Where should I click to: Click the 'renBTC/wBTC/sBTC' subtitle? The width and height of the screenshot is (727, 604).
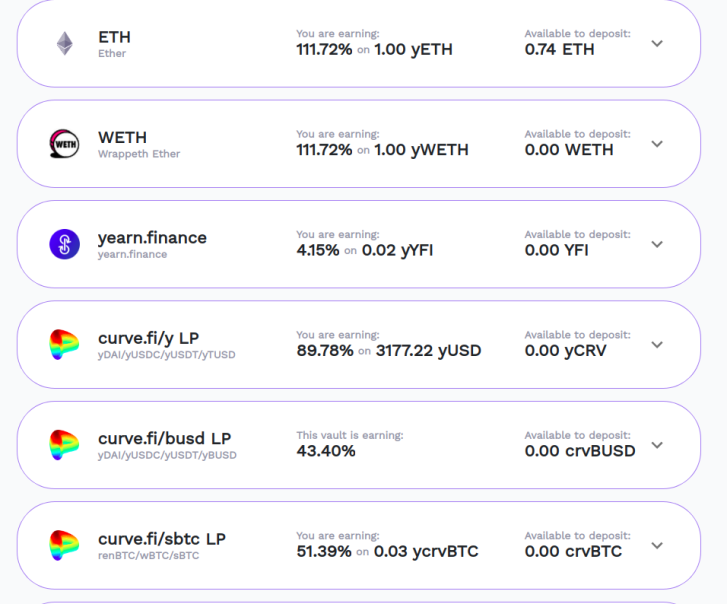tap(148, 555)
